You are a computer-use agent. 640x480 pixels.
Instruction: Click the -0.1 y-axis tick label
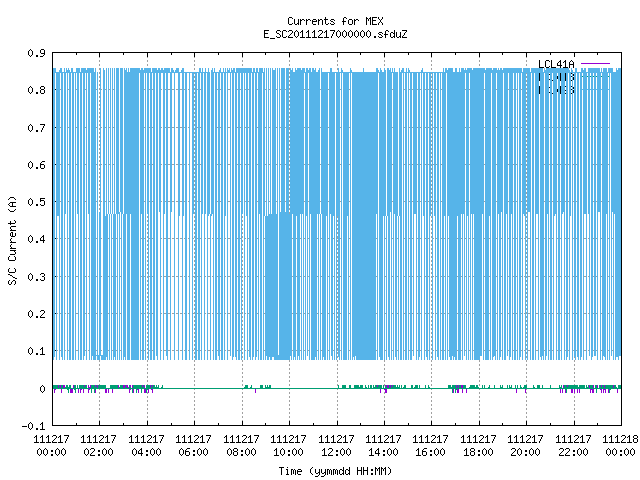[33, 426]
